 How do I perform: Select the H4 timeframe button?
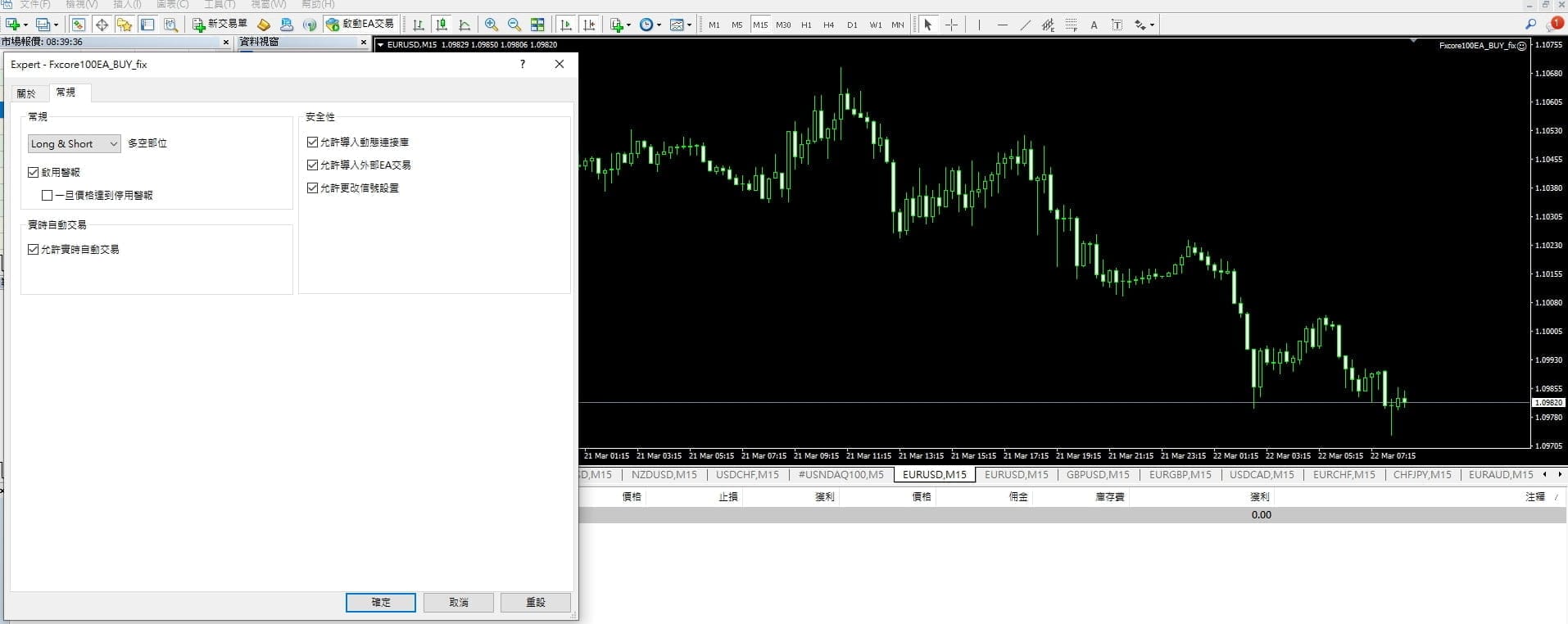829,25
